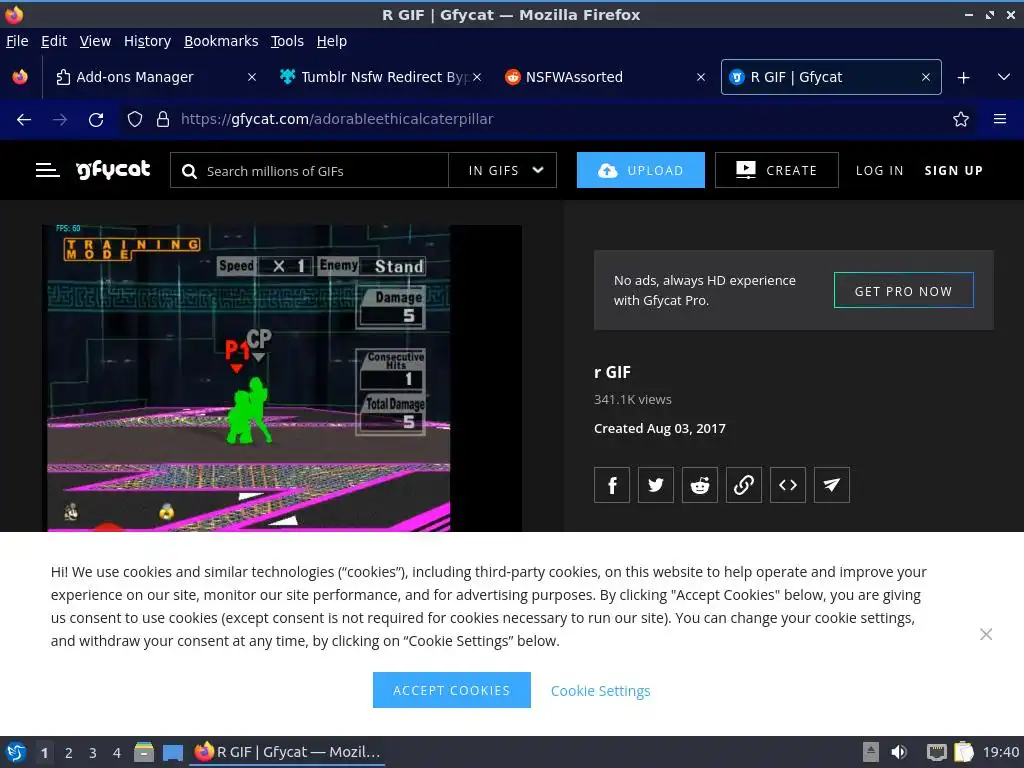Open the volume control in tray
Viewport: 1024px width, 768px height.
click(x=899, y=752)
